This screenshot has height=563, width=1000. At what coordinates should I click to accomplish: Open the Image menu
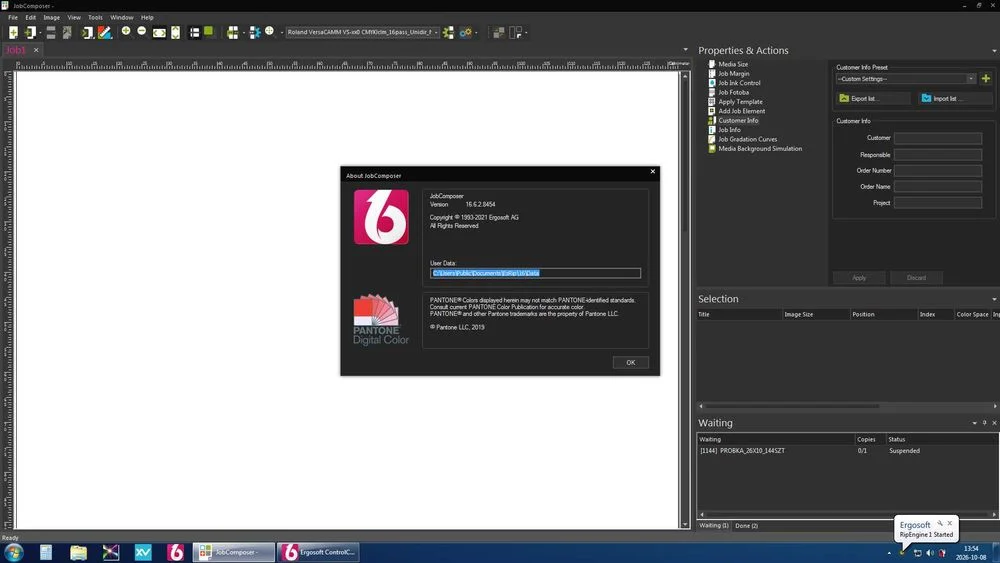[52, 17]
